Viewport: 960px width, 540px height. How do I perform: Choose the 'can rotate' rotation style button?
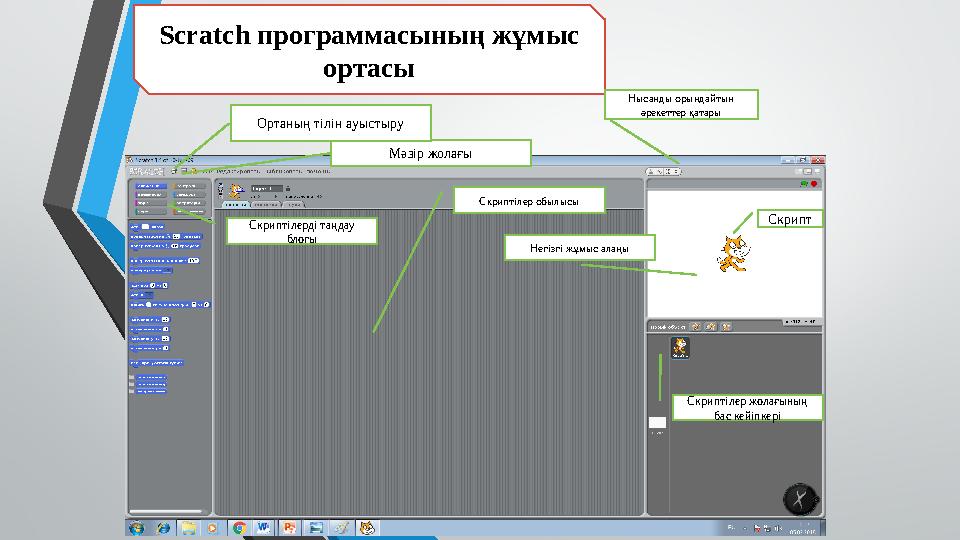pyautogui.click(x=220, y=184)
